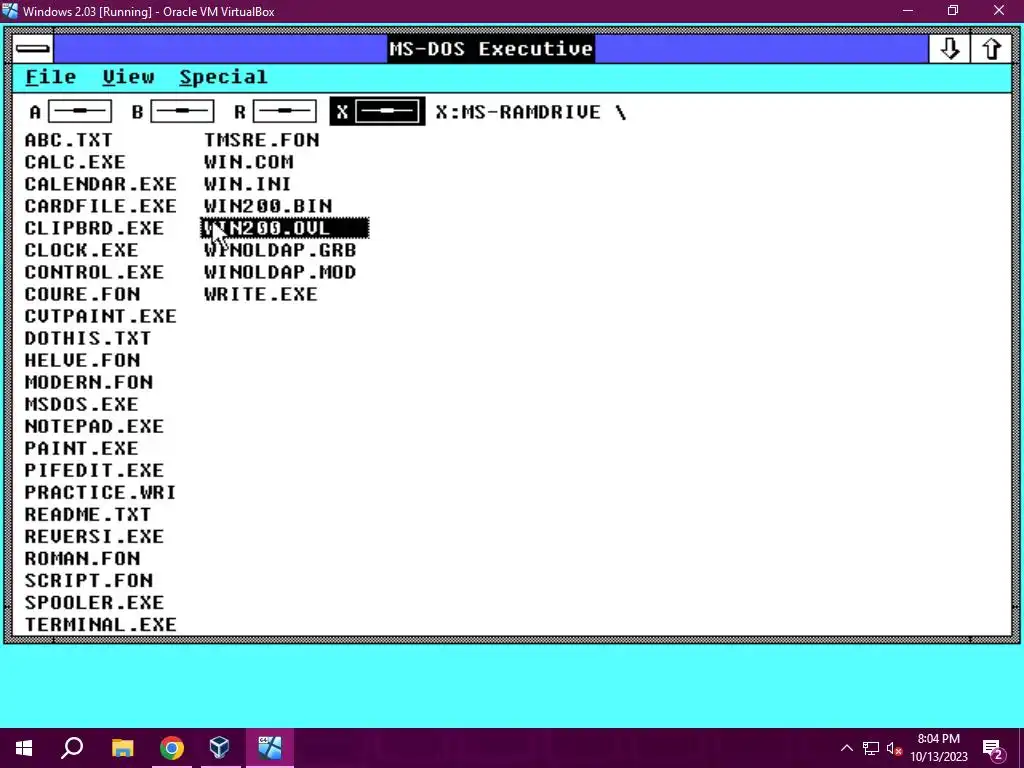Select CVTPAINT.EXE file
This screenshot has width=1024, height=768.
(101, 316)
